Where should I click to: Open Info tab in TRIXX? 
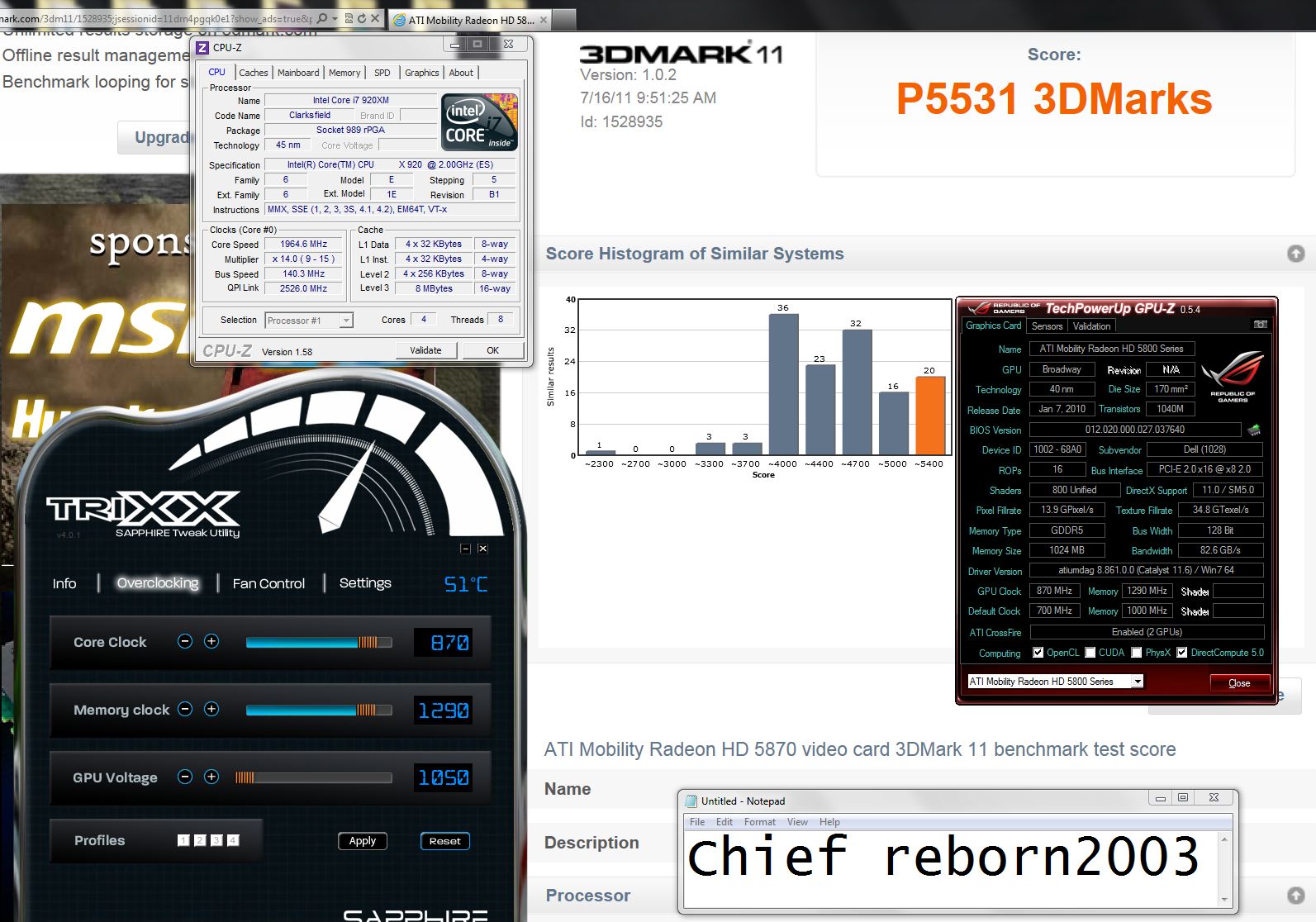(x=64, y=583)
